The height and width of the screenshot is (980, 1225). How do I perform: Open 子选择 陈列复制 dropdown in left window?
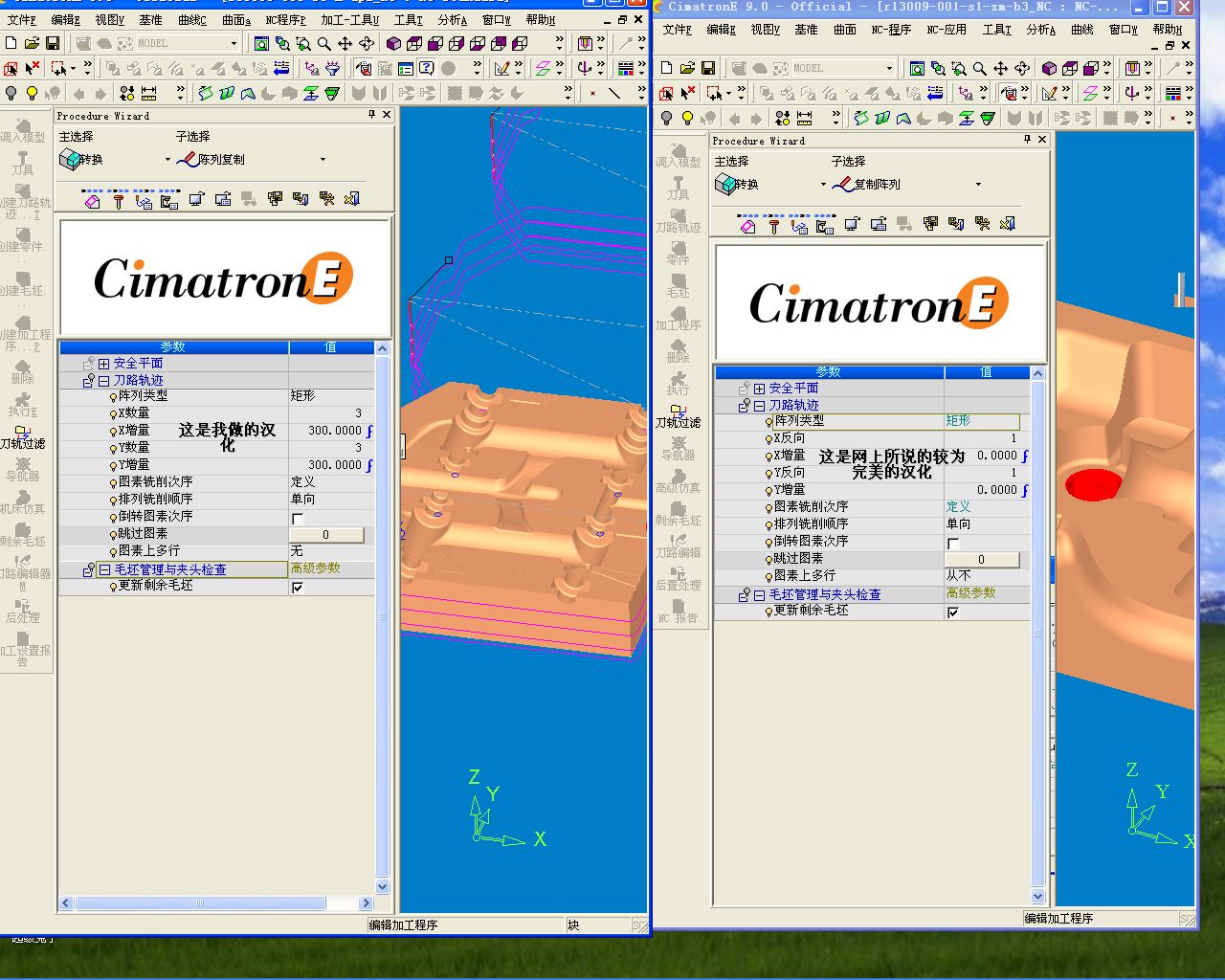coord(323,160)
